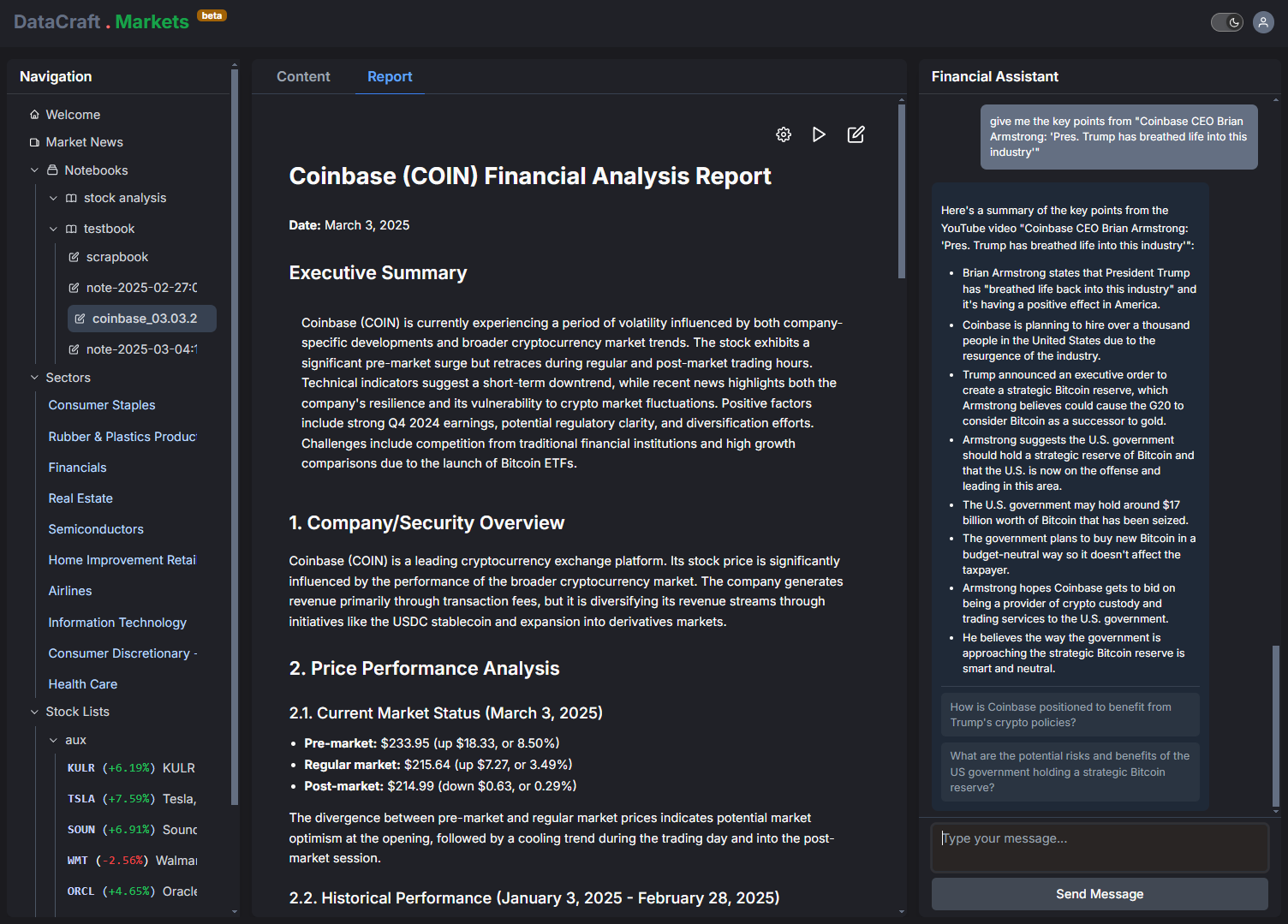Click the Executive Summary heading
The image size is (1288, 924).
[378, 273]
